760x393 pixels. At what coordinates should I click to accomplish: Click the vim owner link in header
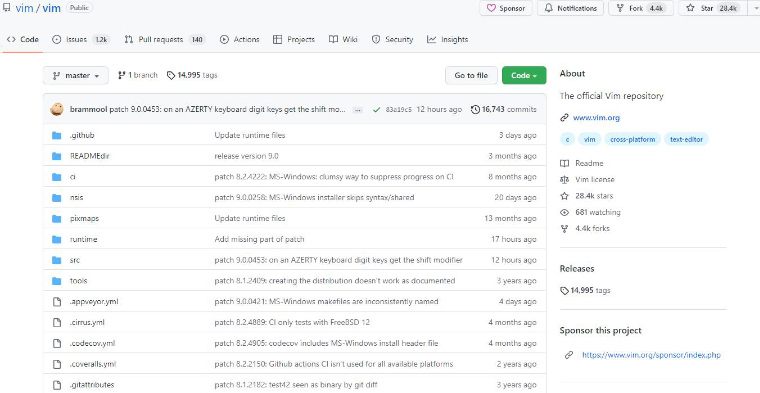[x=24, y=9]
